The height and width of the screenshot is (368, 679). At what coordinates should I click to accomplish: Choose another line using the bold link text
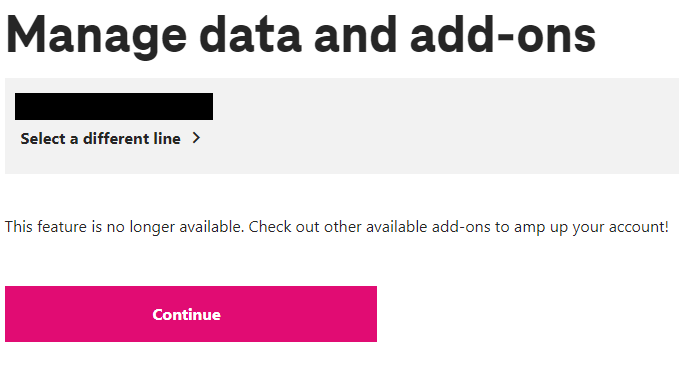[100, 139]
